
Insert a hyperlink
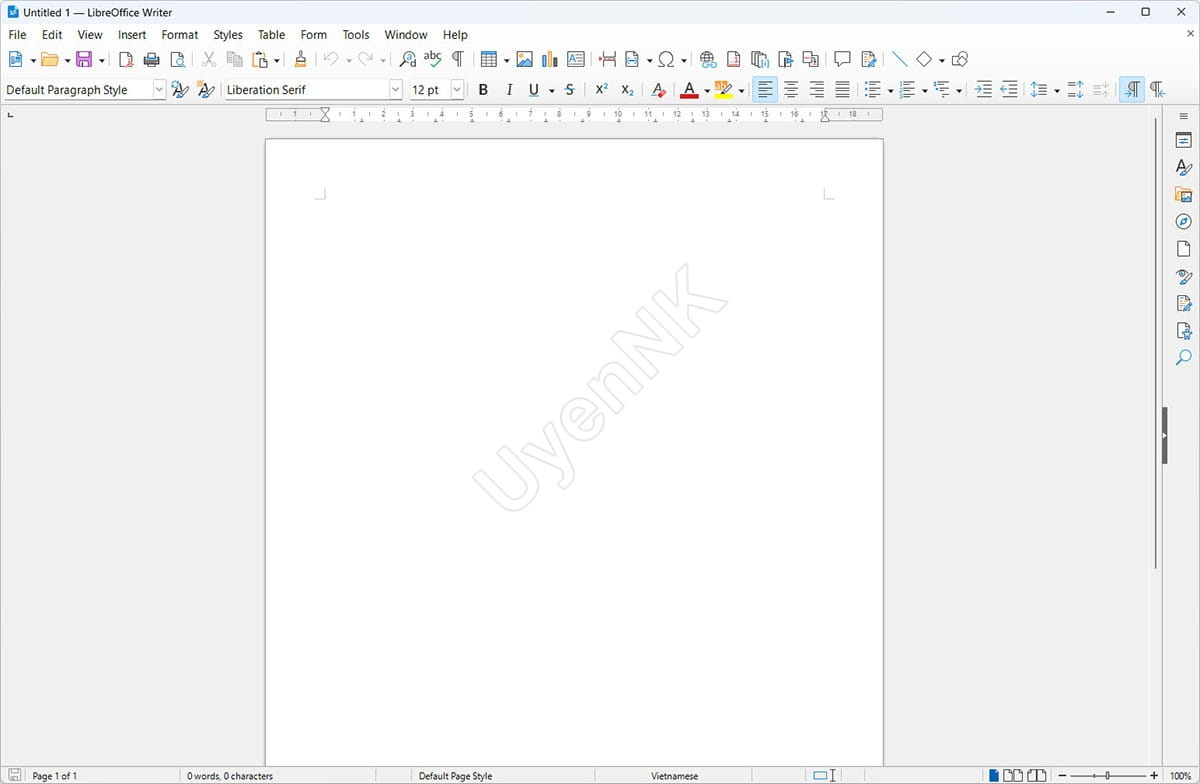[708, 60]
